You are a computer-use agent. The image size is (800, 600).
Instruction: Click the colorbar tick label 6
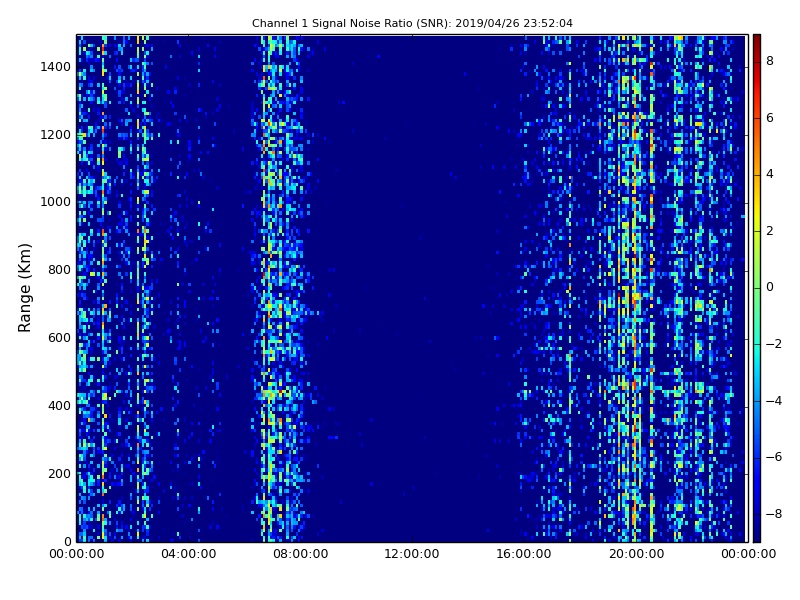770,118
